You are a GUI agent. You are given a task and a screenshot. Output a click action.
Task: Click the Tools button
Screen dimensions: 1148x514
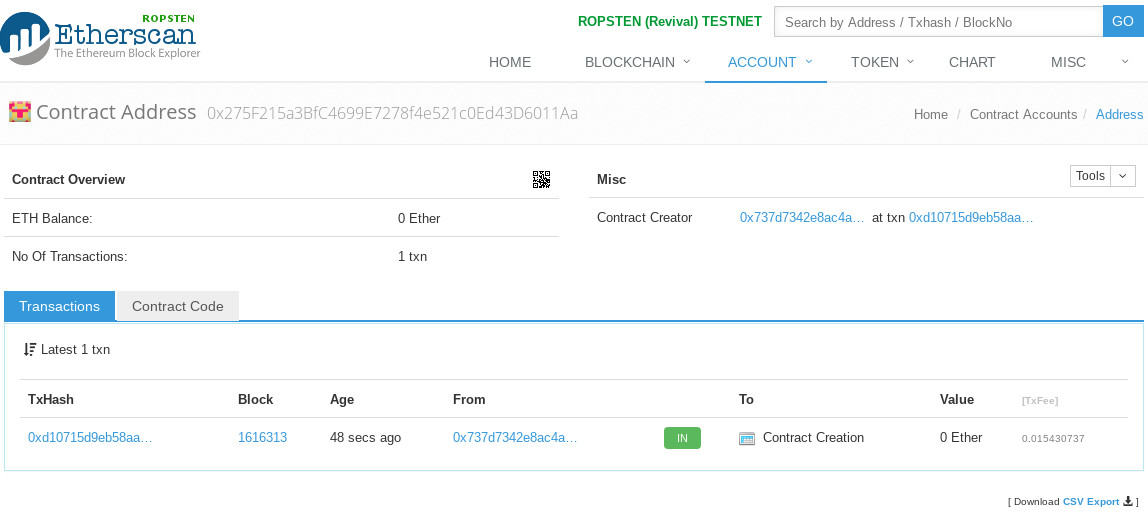coord(1090,176)
